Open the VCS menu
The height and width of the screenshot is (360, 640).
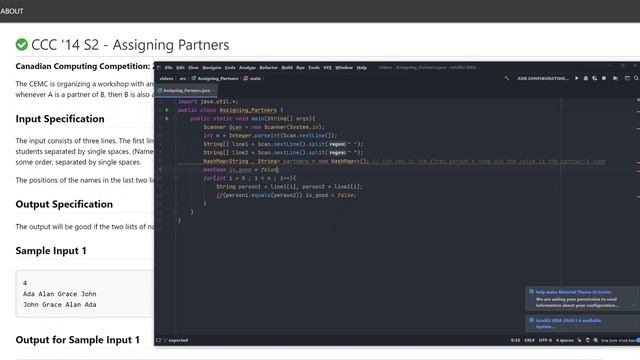point(327,68)
